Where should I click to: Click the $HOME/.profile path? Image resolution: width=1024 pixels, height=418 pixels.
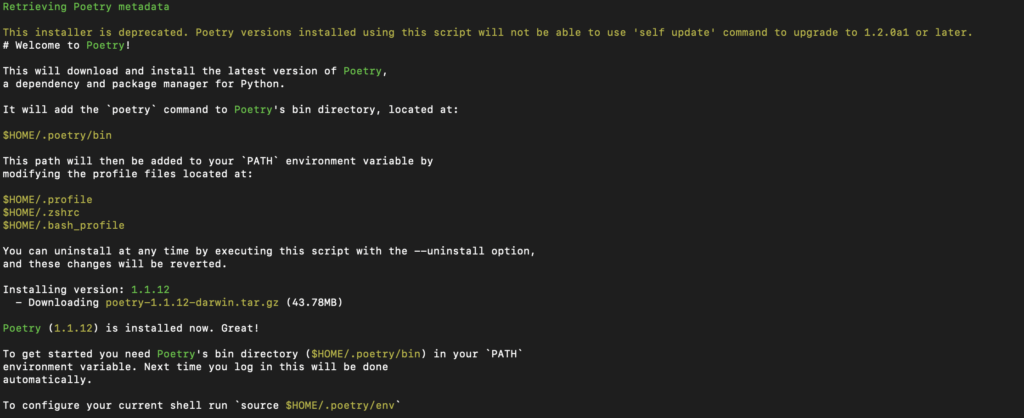click(x=47, y=200)
